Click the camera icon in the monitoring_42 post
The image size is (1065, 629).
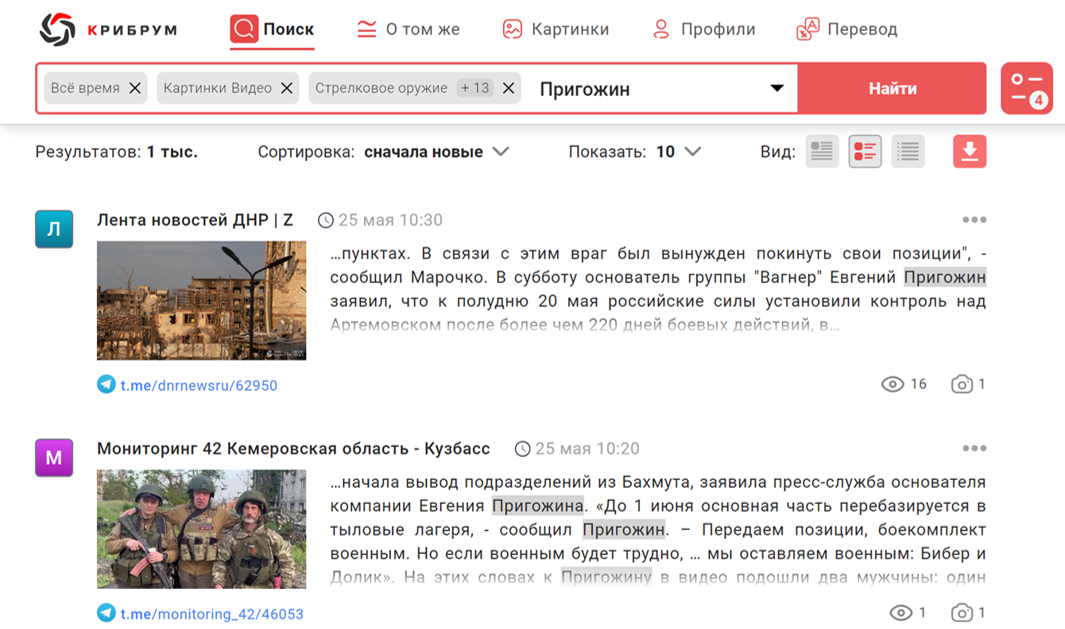(x=962, y=613)
